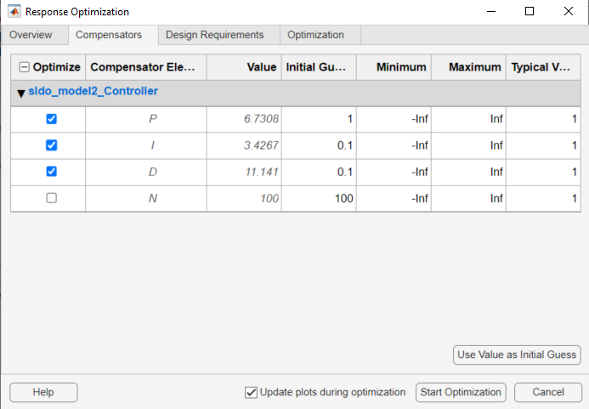Collapse the sldo_model2_Controller group arrow

[21, 93]
